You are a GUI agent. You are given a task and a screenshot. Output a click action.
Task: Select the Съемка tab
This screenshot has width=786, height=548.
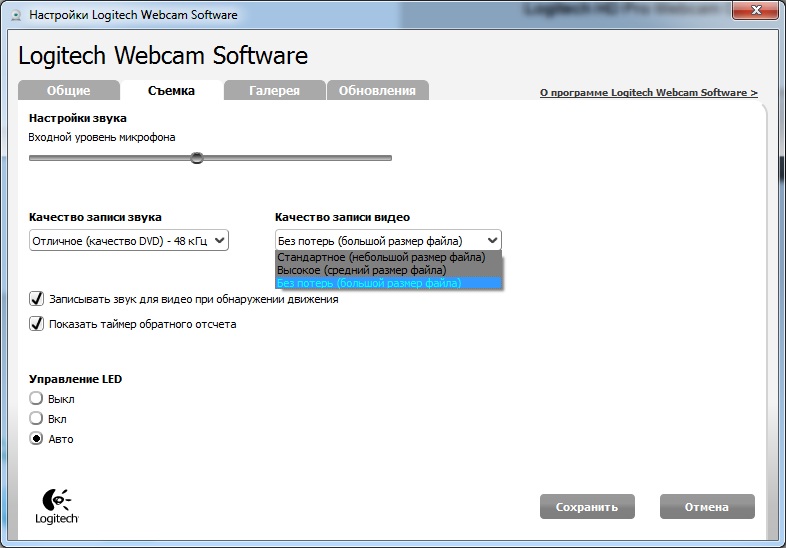pos(171,91)
